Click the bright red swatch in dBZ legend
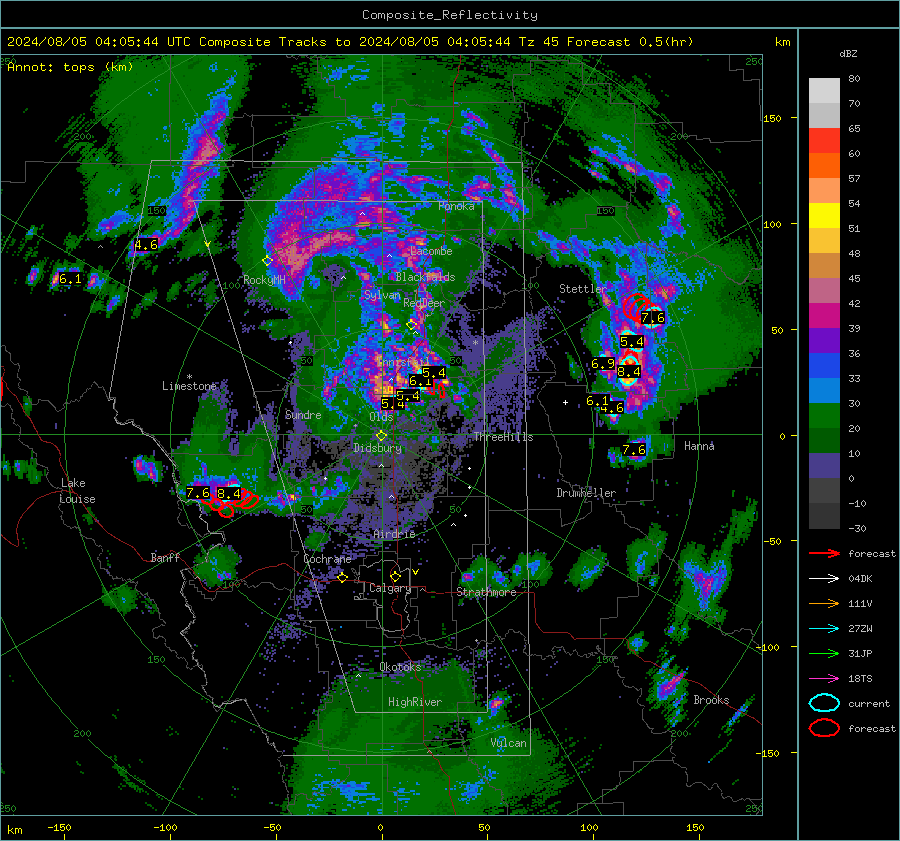Screen dimensions: 900x841 point(824,141)
